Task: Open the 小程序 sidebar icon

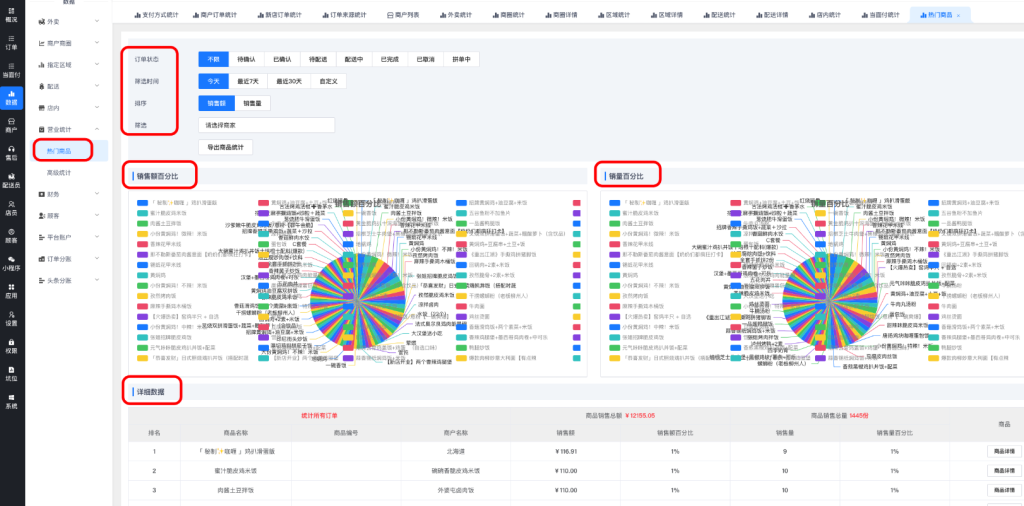Action: pyautogui.click(x=11, y=264)
